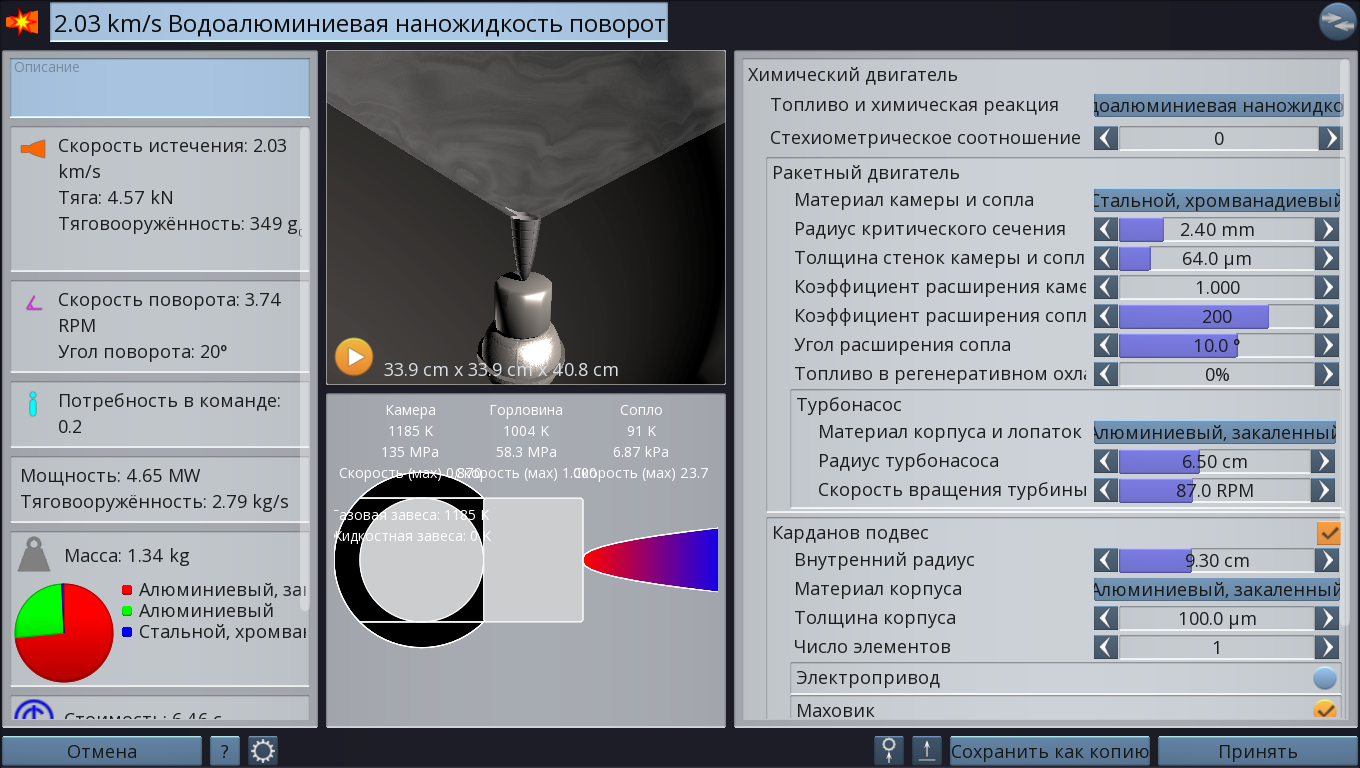Toggle the Карданов подвес checkbox
The width and height of the screenshot is (1360, 768).
[1328, 533]
